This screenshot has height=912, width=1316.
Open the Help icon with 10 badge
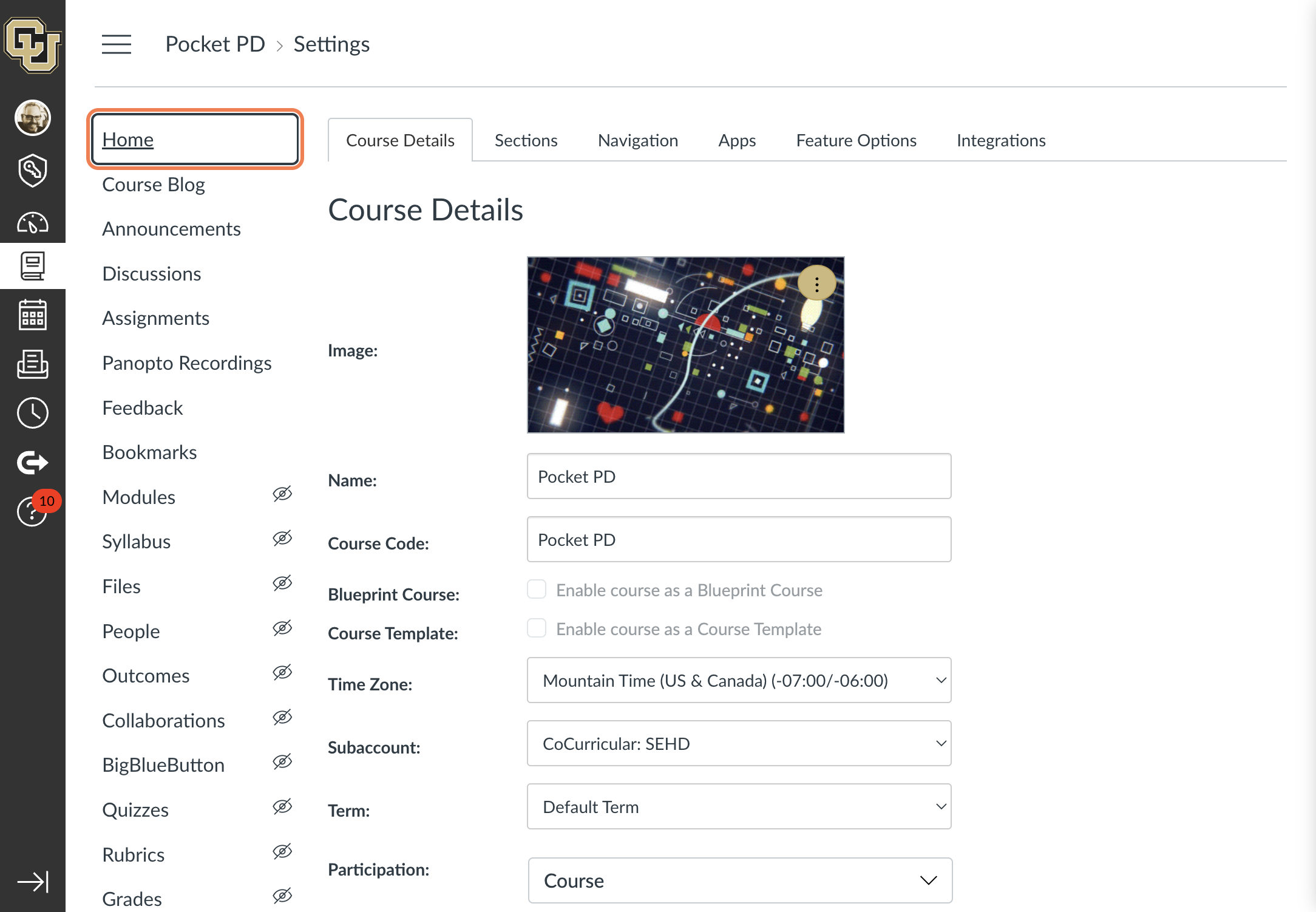[33, 510]
